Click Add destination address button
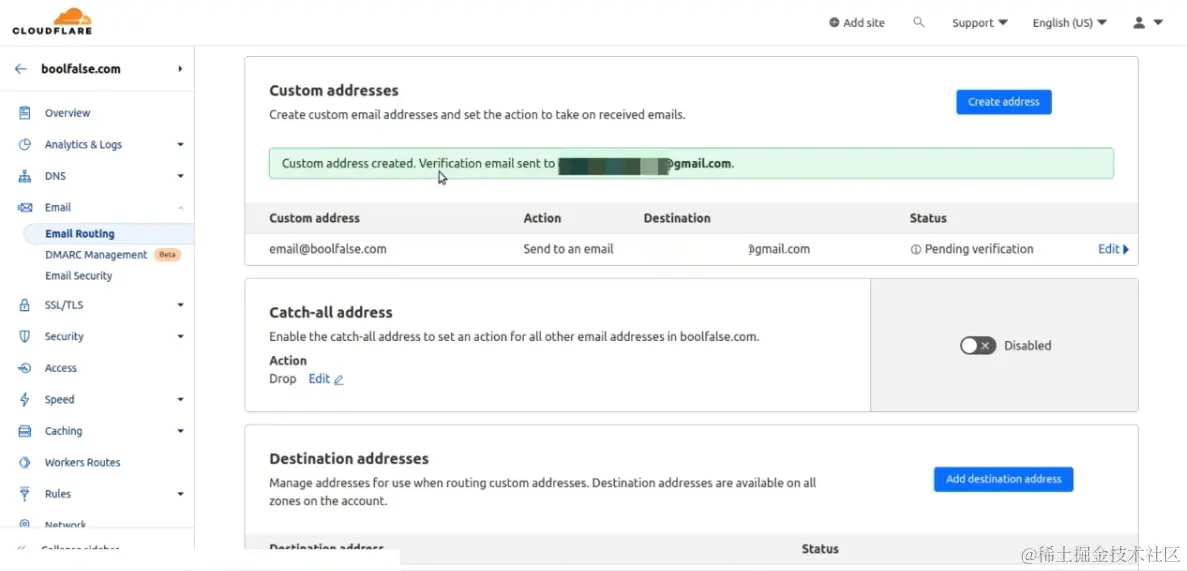 pos(1004,479)
